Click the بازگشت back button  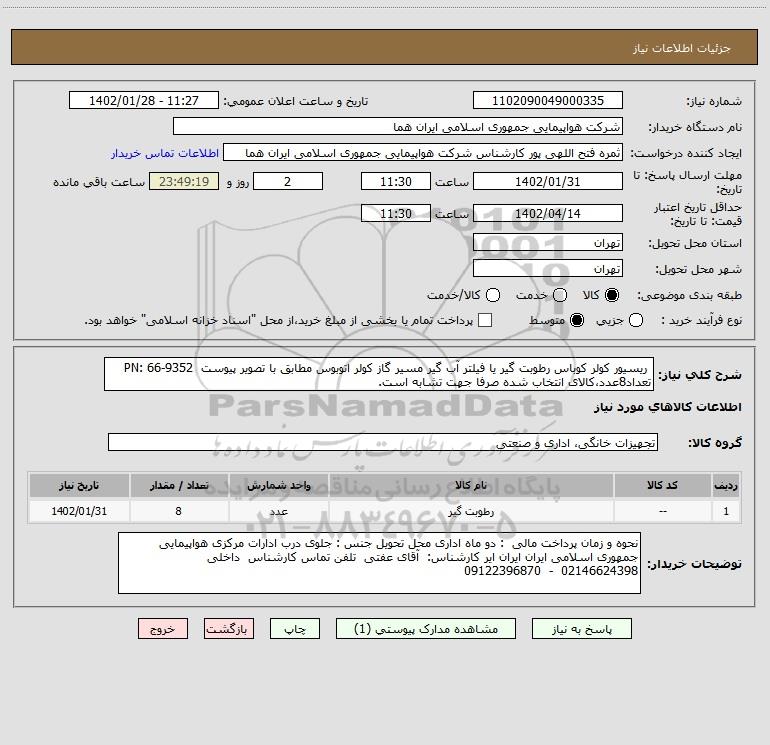coord(228,629)
